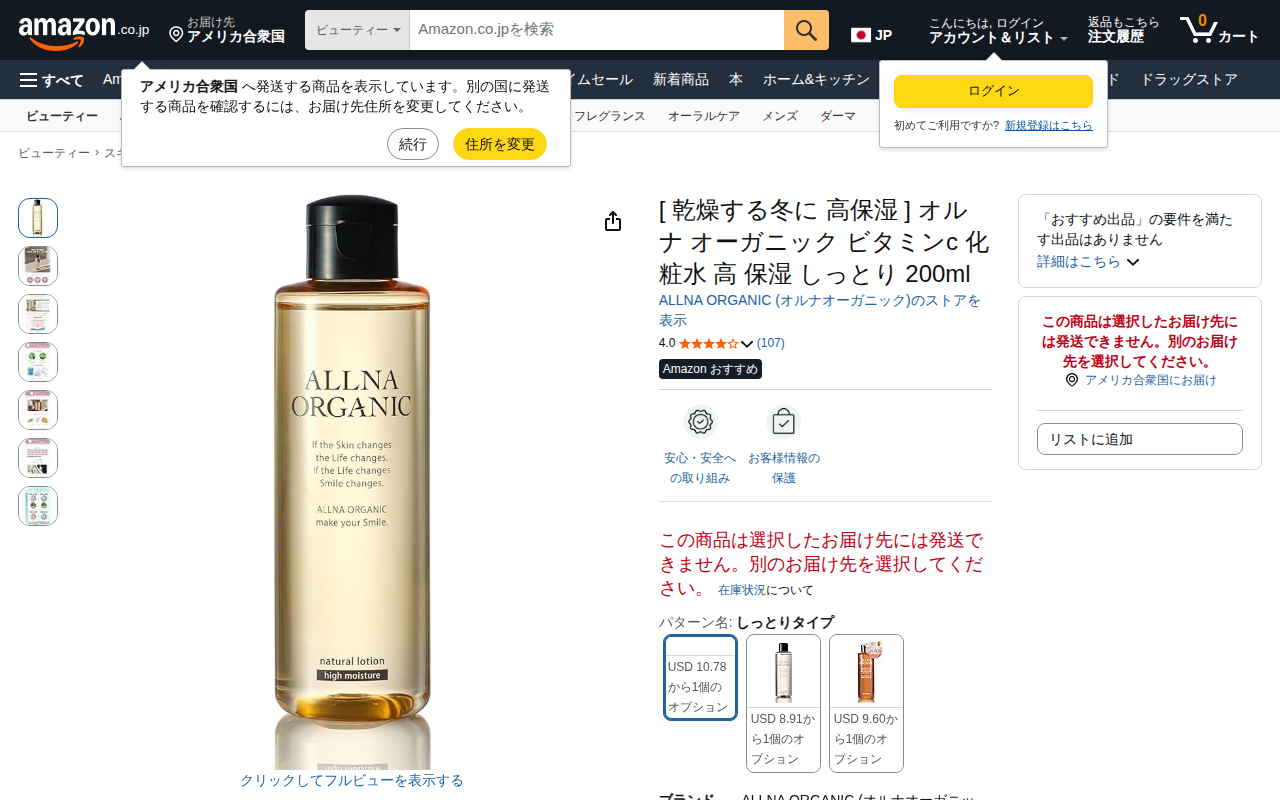
Task: Click the orange search magnifier button
Action: (x=806, y=30)
